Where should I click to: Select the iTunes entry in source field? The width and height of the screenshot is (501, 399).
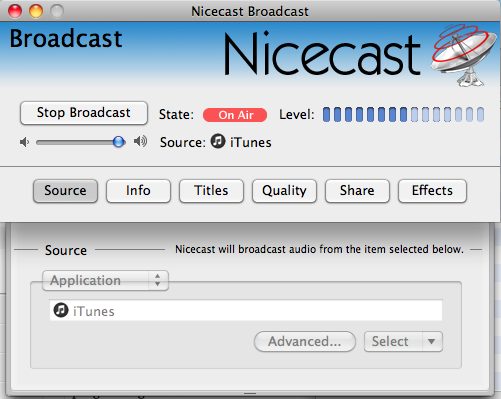click(x=246, y=310)
